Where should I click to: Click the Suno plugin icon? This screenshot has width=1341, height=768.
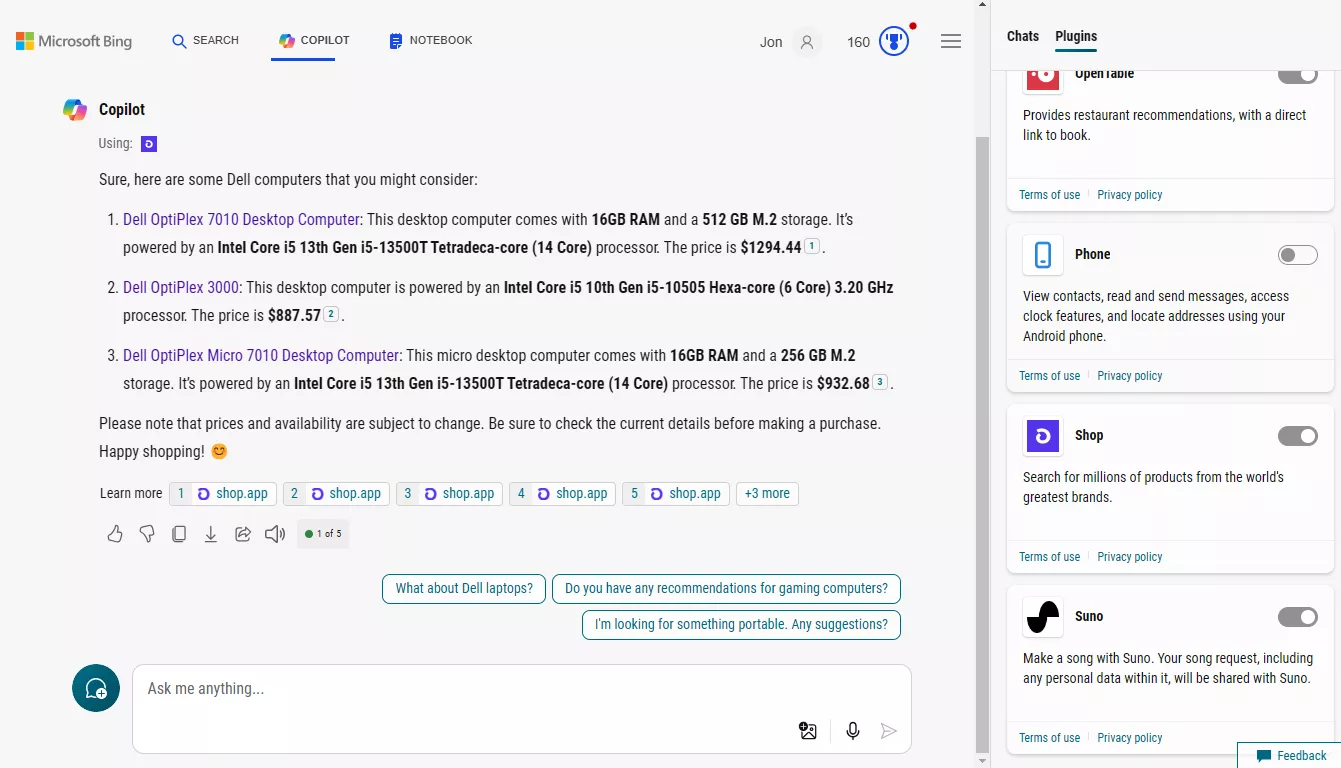click(1043, 617)
